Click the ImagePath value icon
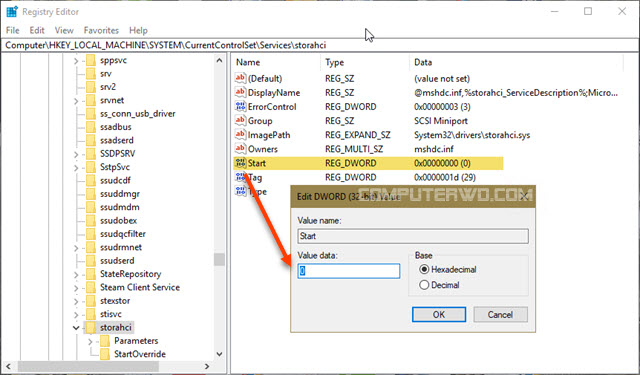 click(x=240, y=135)
